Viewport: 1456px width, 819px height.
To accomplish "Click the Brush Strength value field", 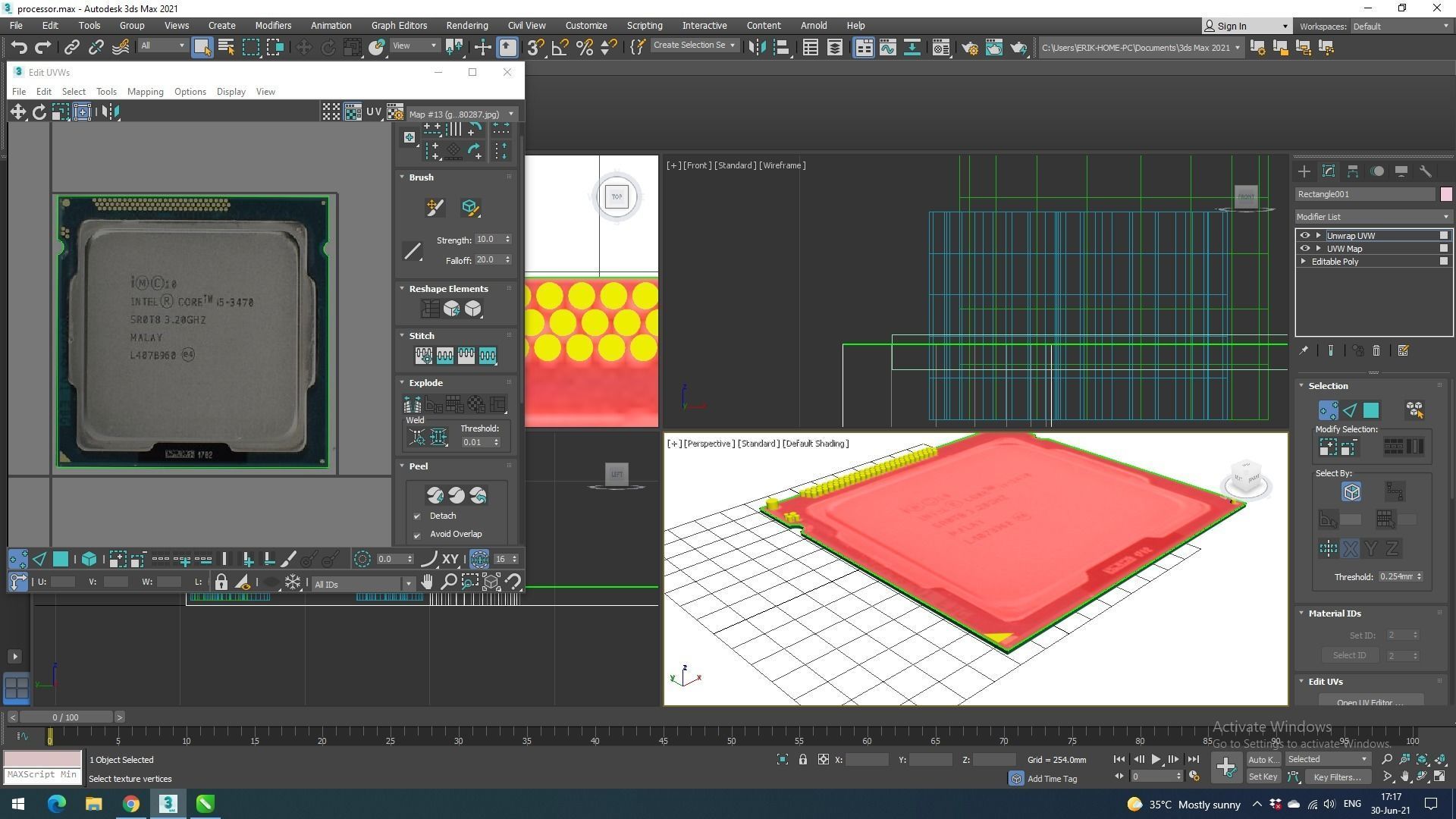I will coord(489,240).
